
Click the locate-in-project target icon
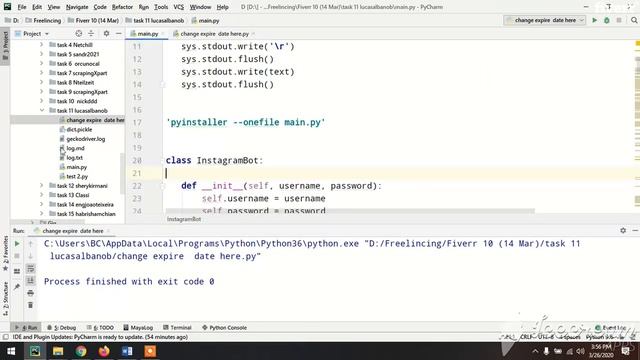(79, 33)
